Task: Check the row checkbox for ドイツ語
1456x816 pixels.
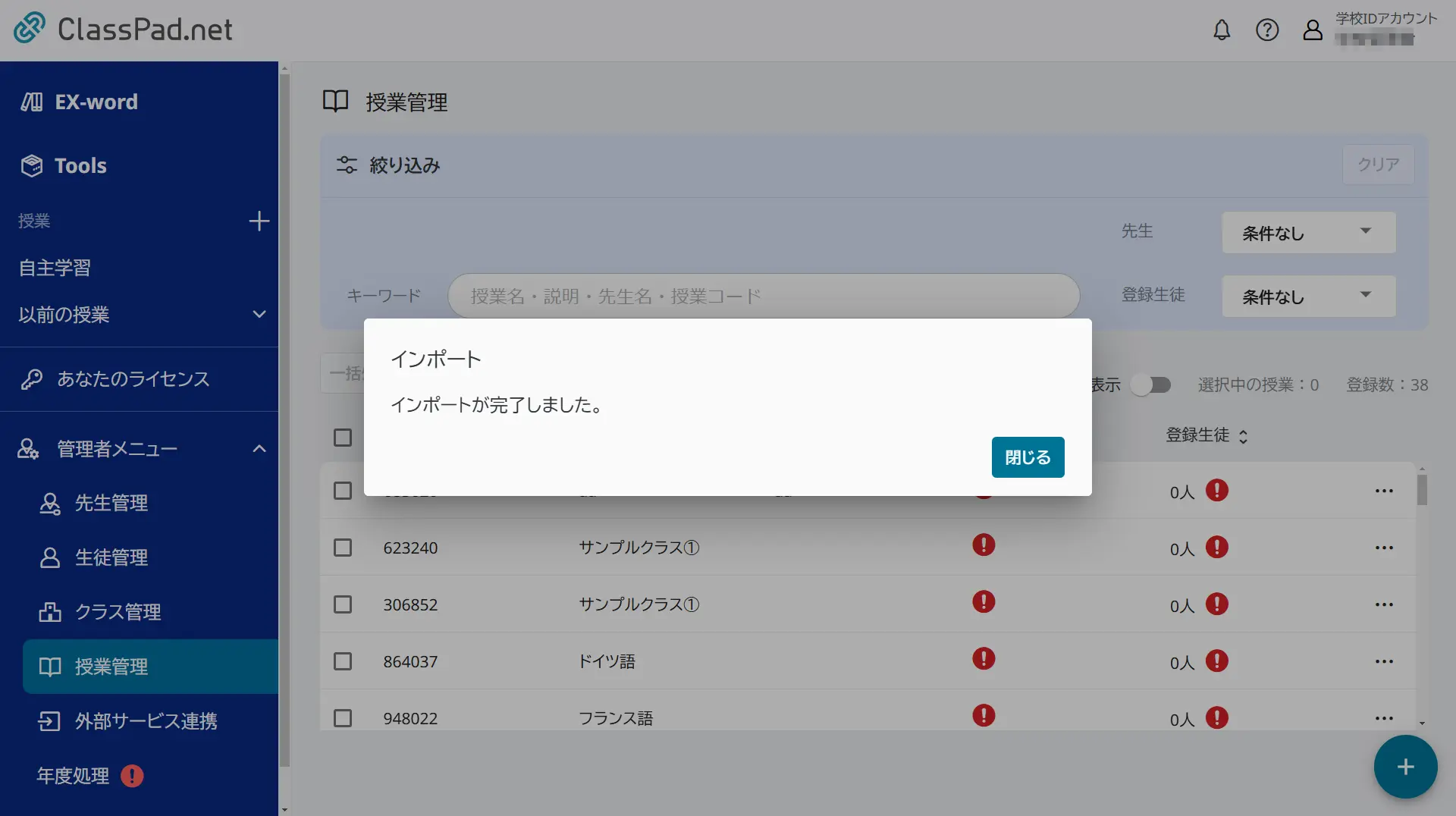Action: point(343,661)
